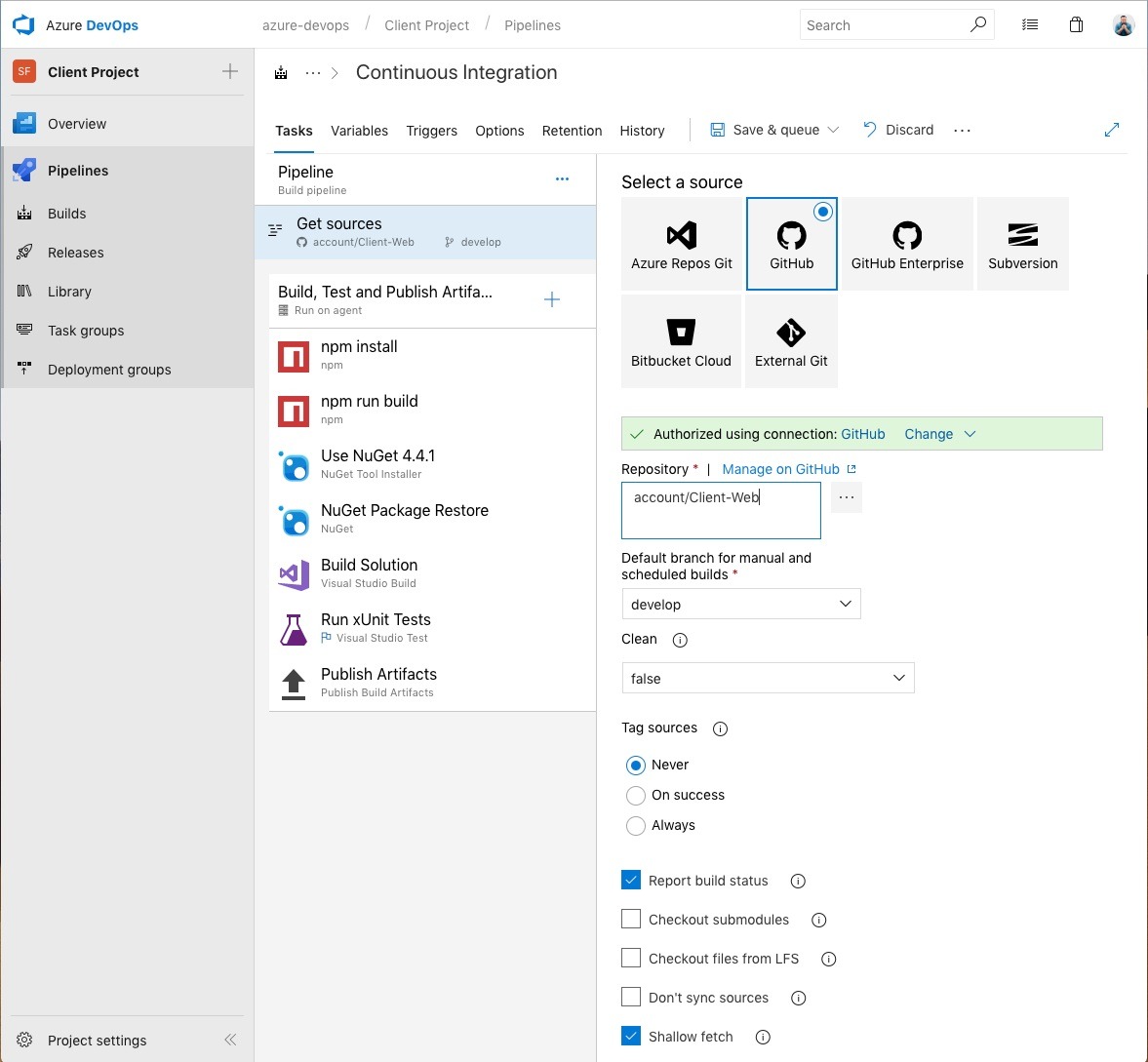Viewport: 1148px width, 1062px height.
Task: Expand the Clean false dropdown
Action: tap(768, 679)
